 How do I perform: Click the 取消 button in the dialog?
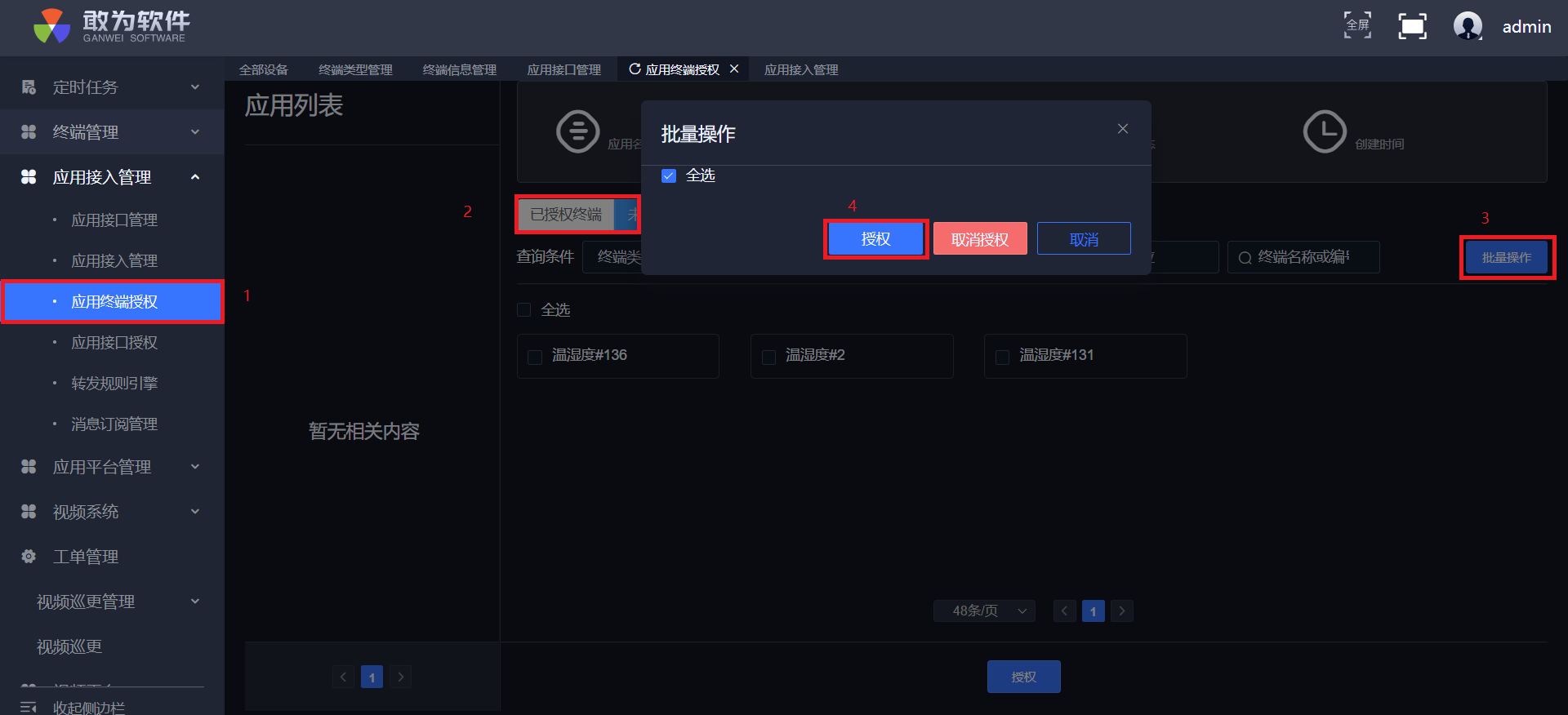coord(1084,239)
